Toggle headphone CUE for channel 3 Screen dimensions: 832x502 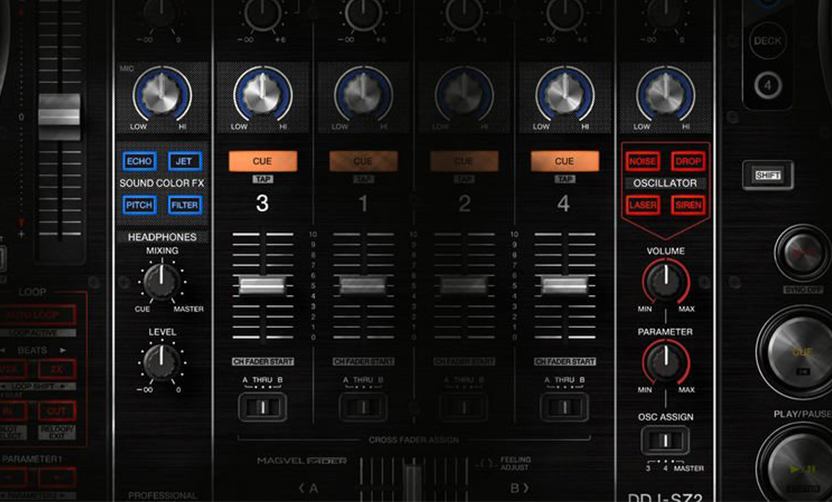[263, 161]
